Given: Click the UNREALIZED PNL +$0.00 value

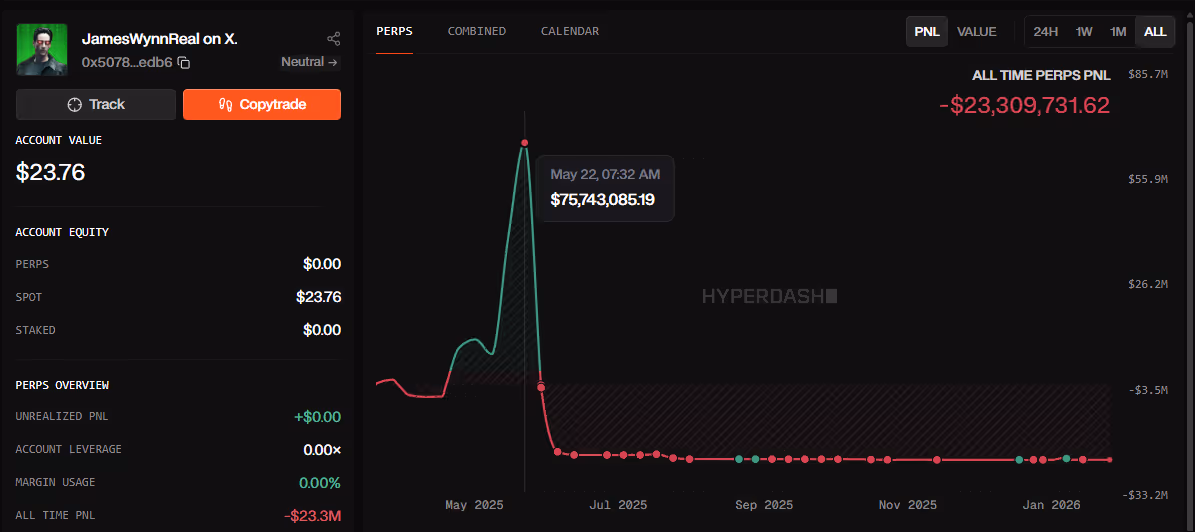Looking at the screenshot, I should pos(317,417).
